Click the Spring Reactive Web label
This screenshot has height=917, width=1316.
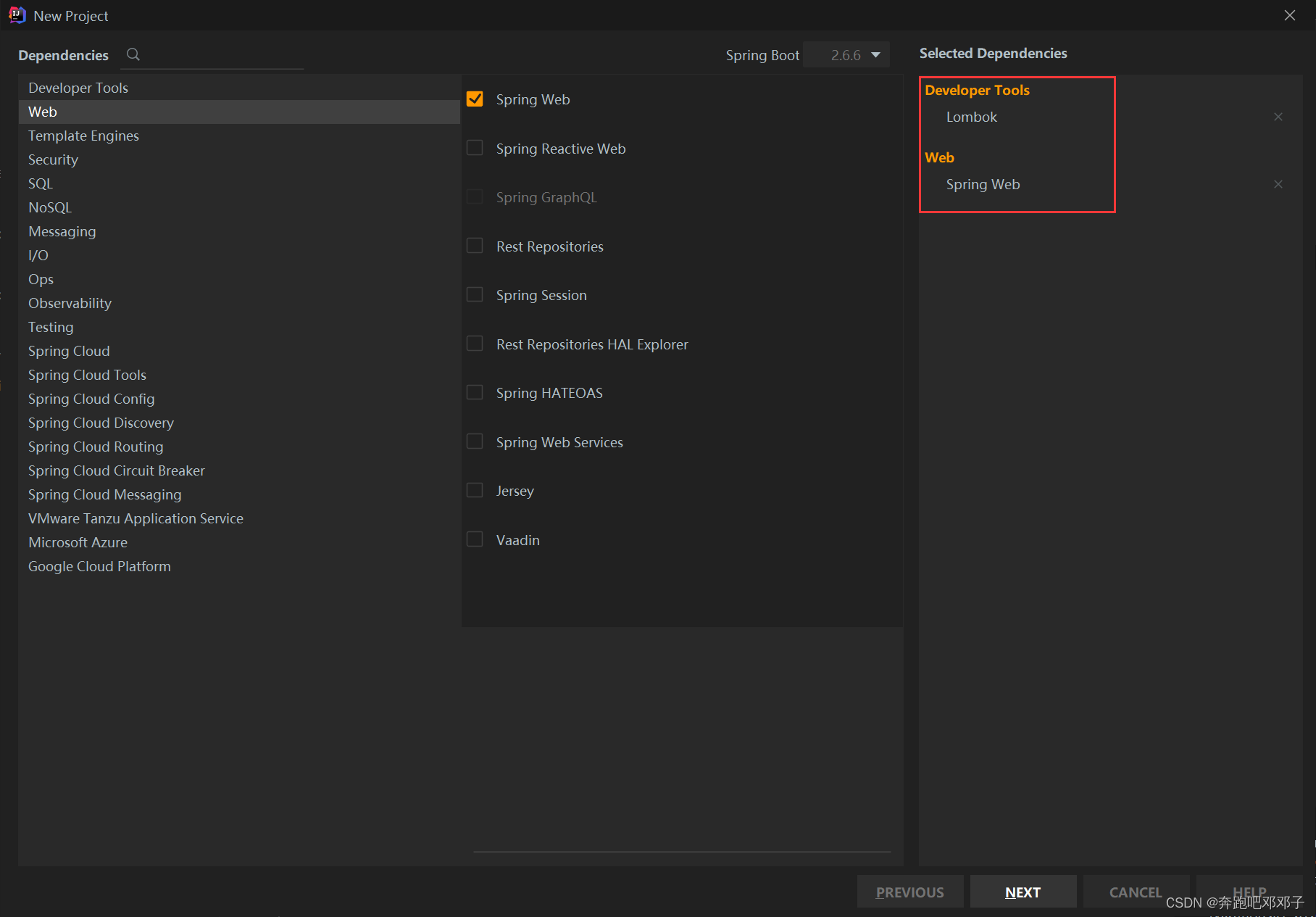pos(561,149)
